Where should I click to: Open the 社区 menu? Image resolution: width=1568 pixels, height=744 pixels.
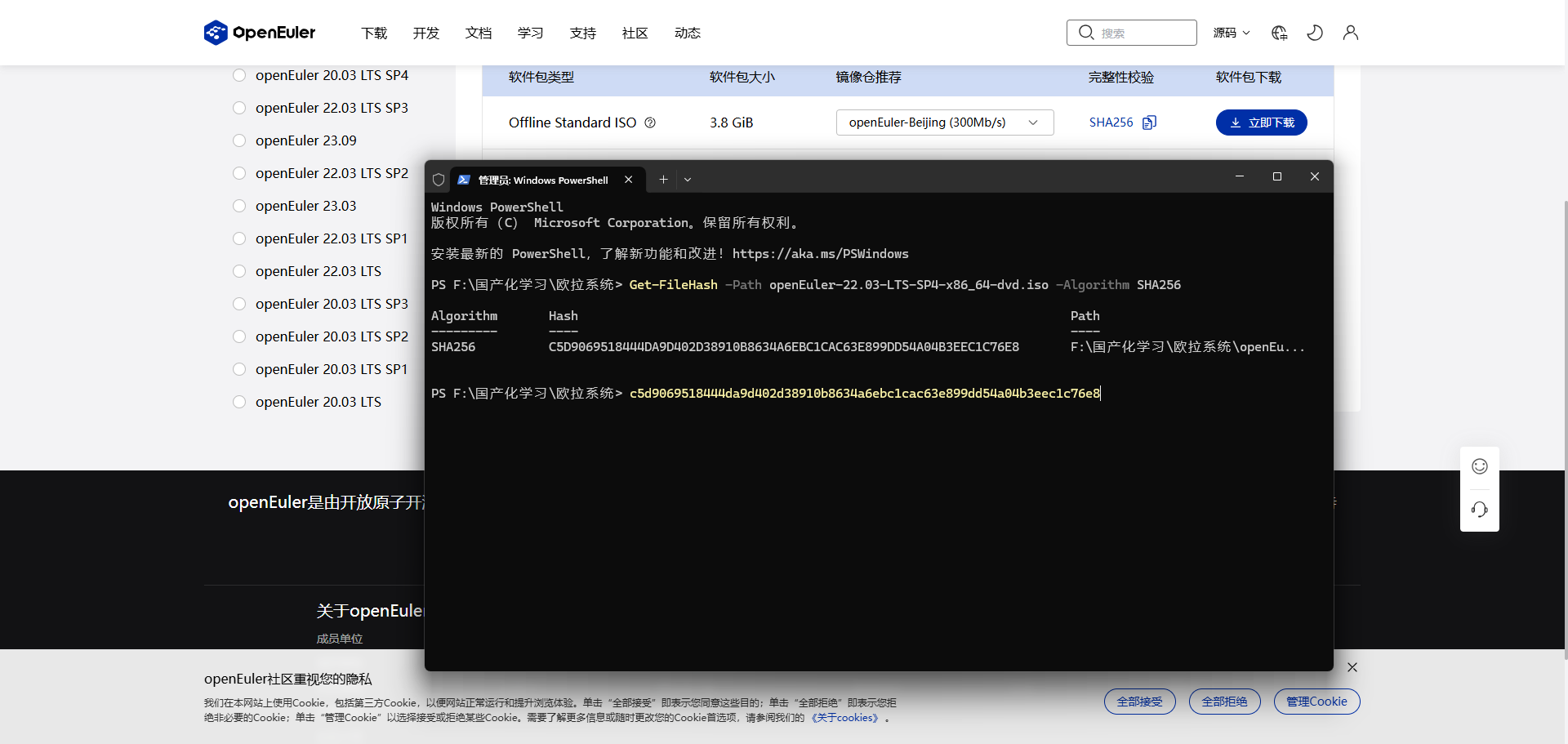click(x=635, y=33)
